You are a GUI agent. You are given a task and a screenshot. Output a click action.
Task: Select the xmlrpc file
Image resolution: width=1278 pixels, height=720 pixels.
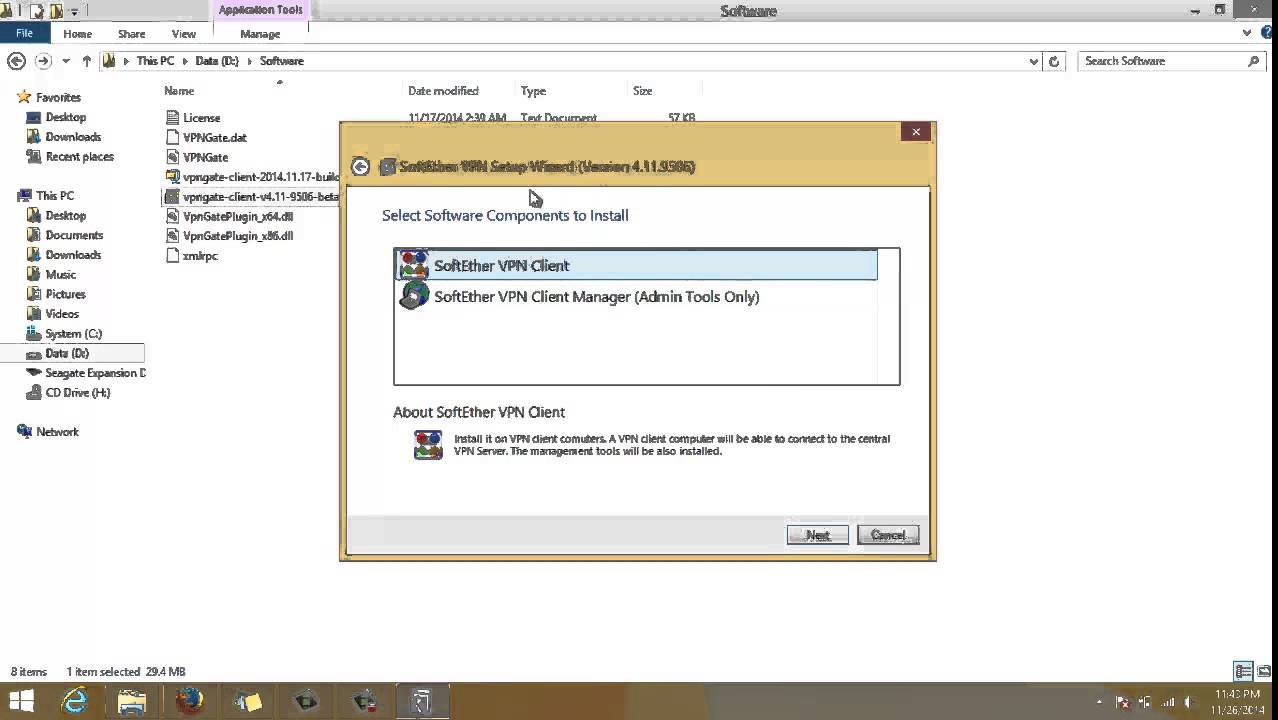click(x=200, y=256)
